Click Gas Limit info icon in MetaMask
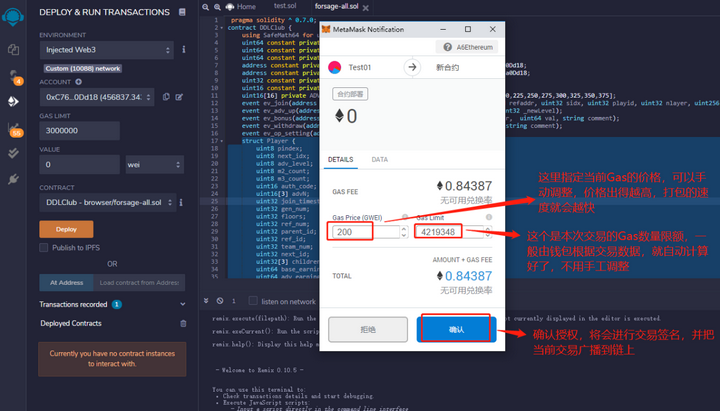This screenshot has height=411, width=720. pos(489,217)
